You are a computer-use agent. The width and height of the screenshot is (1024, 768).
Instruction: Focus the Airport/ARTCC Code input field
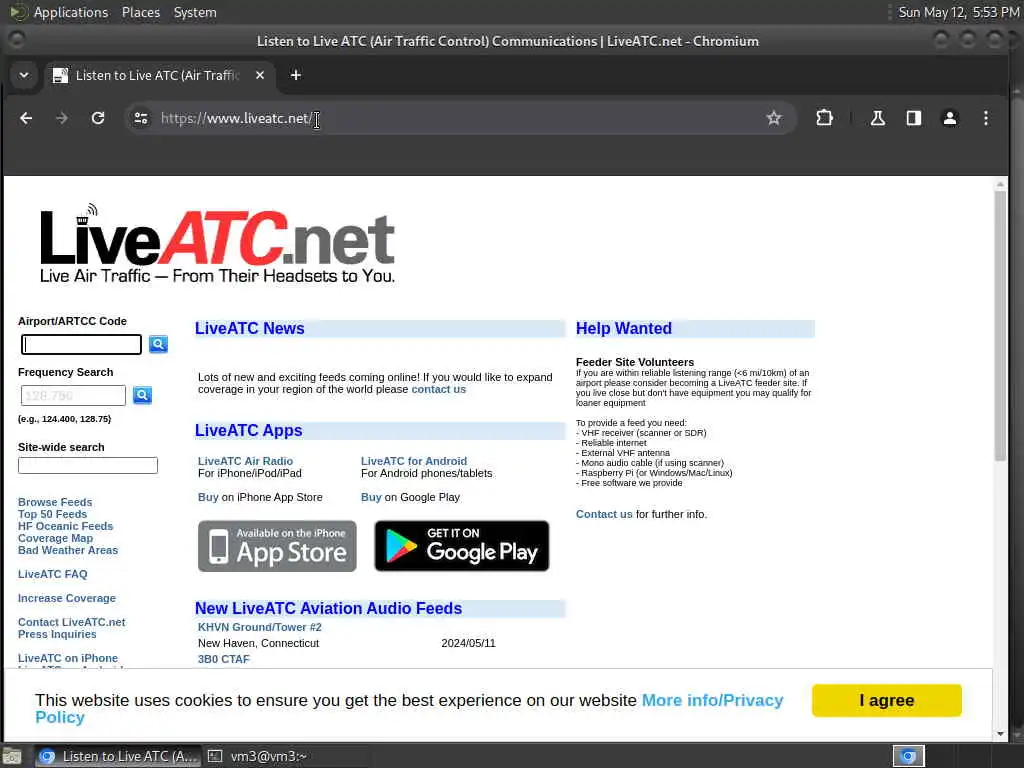coord(82,344)
